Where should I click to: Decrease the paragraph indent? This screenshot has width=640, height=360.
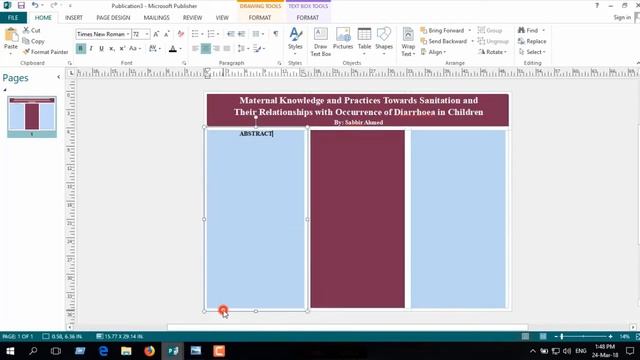(x=230, y=34)
